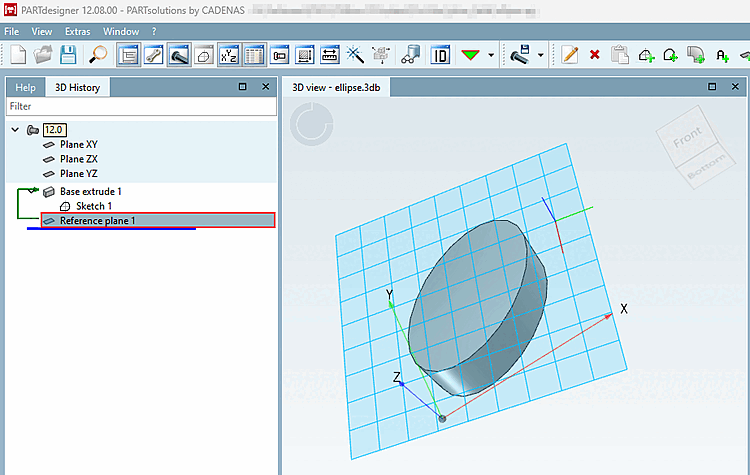Select Plane ZX in the tree
750x475 pixels.
(x=78, y=159)
